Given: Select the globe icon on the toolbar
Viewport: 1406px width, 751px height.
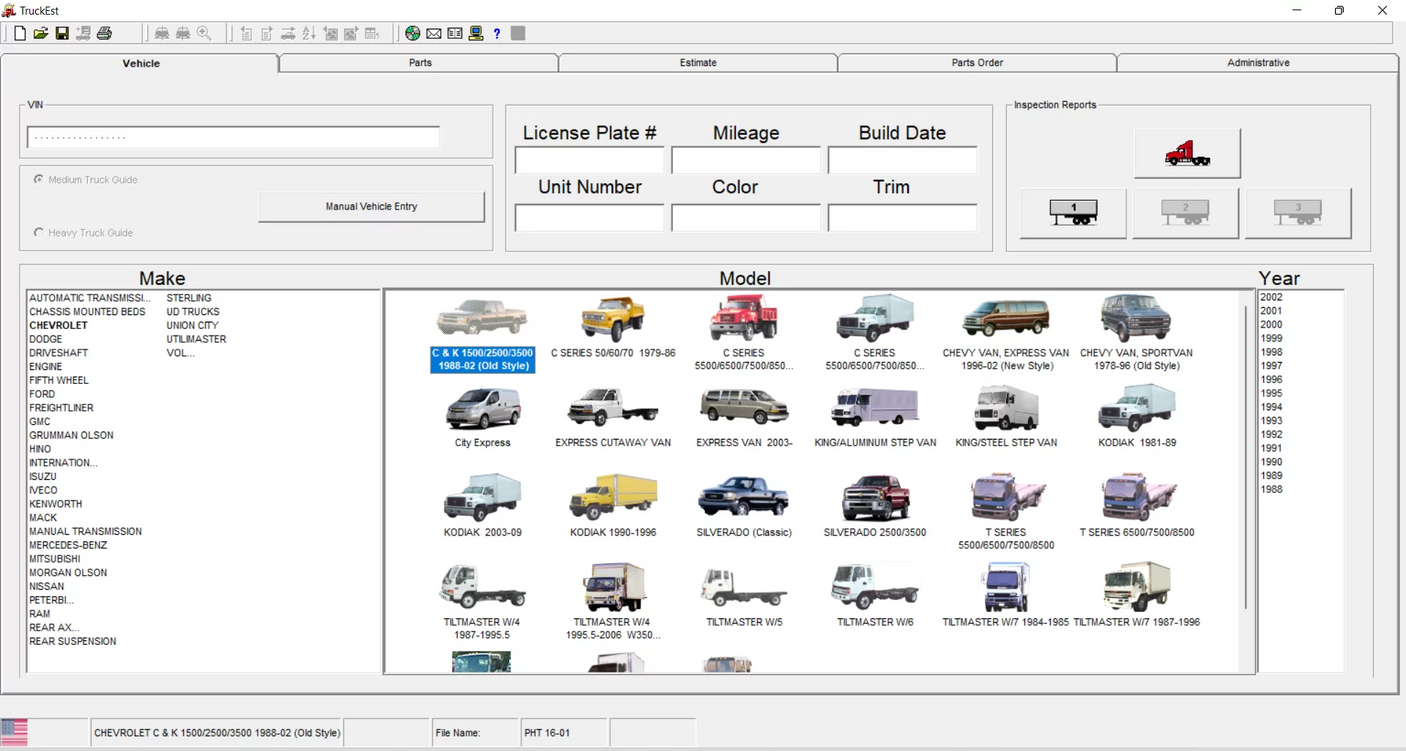Looking at the screenshot, I should (x=412, y=33).
